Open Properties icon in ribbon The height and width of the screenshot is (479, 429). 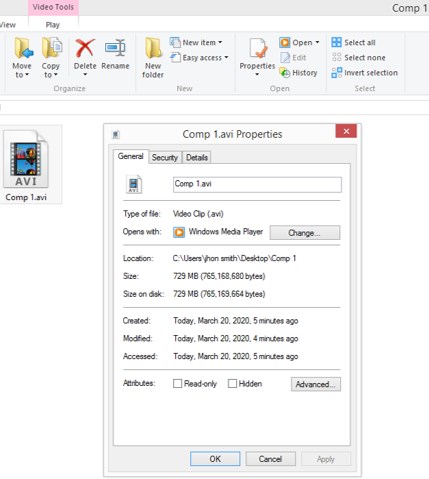[x=258, y=49]
